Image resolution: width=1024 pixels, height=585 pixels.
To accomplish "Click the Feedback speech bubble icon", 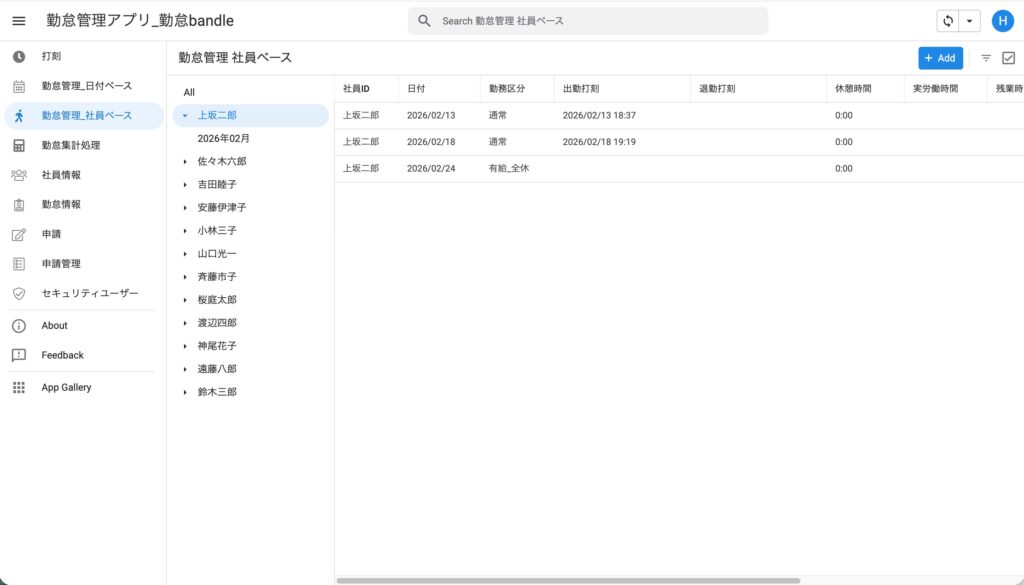I will [x=19, y=355].
